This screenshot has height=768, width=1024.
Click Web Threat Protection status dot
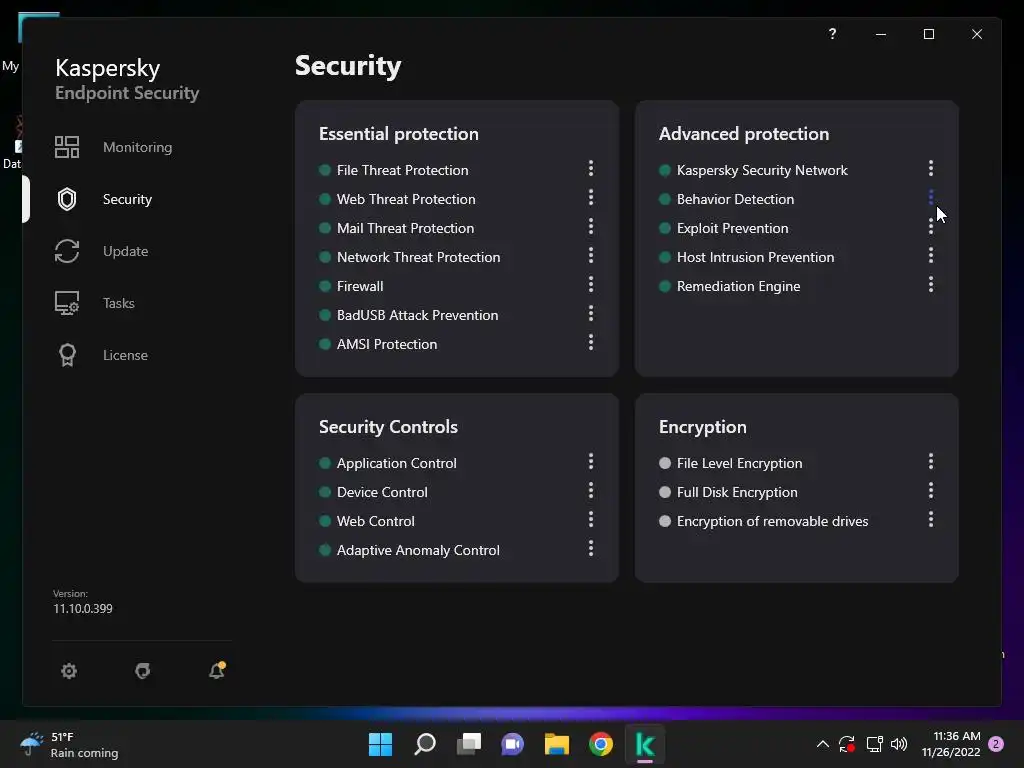pos(325,199)
